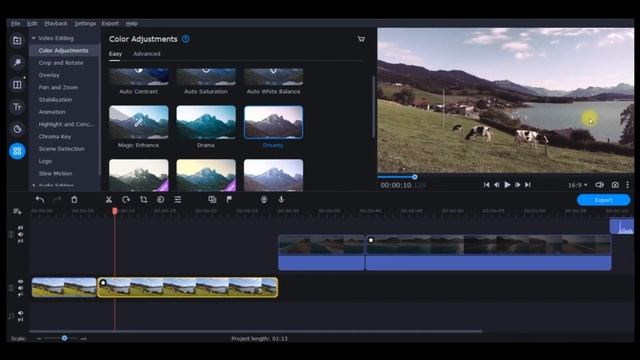Open the Edit menu
The height and width of the screenshot is (360, 640).
pyautogui.click(x=32, y=23)
